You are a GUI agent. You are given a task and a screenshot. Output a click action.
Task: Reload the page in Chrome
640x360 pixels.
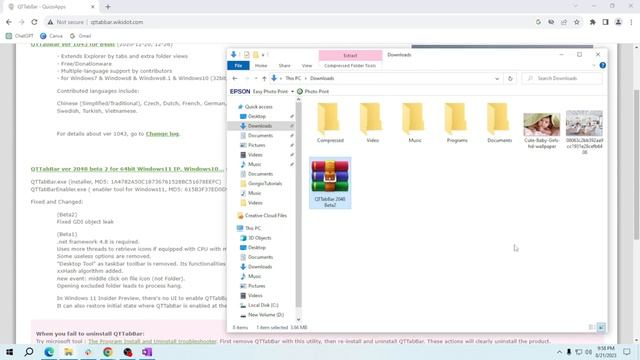(x=34, y=22)
